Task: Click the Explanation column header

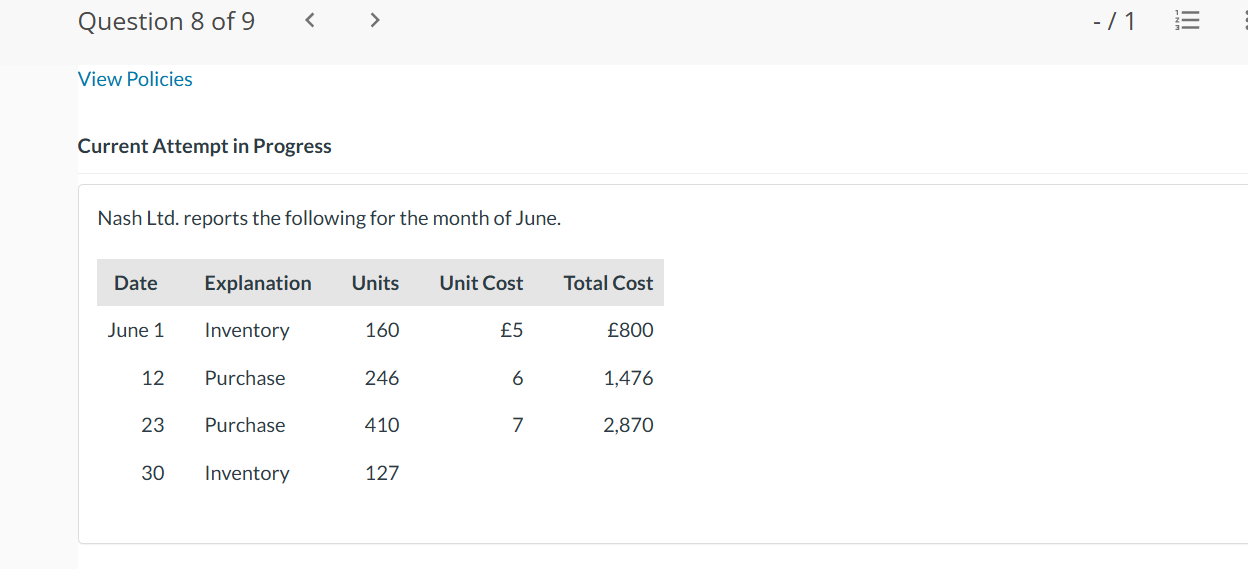Action: click(x=257, y=283)
